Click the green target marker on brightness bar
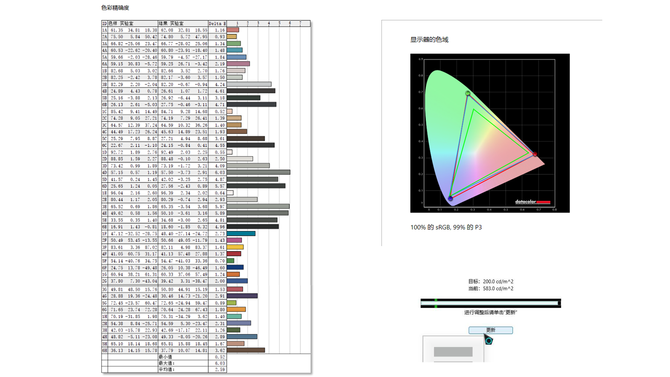The height and width of the screenshot is (377, 670). click(x=436, y=303)
